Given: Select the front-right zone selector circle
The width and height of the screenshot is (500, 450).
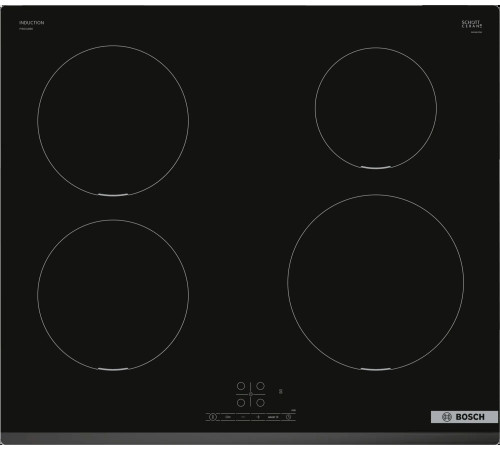Looking at the screenshot, I should 260,403.
